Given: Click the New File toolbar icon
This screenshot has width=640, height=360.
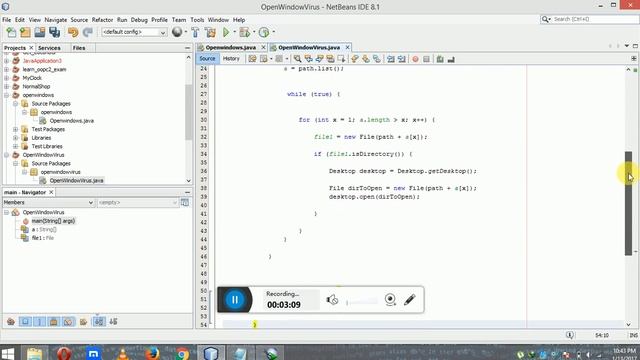Looking at the screenshot, I should pos(11,32).
